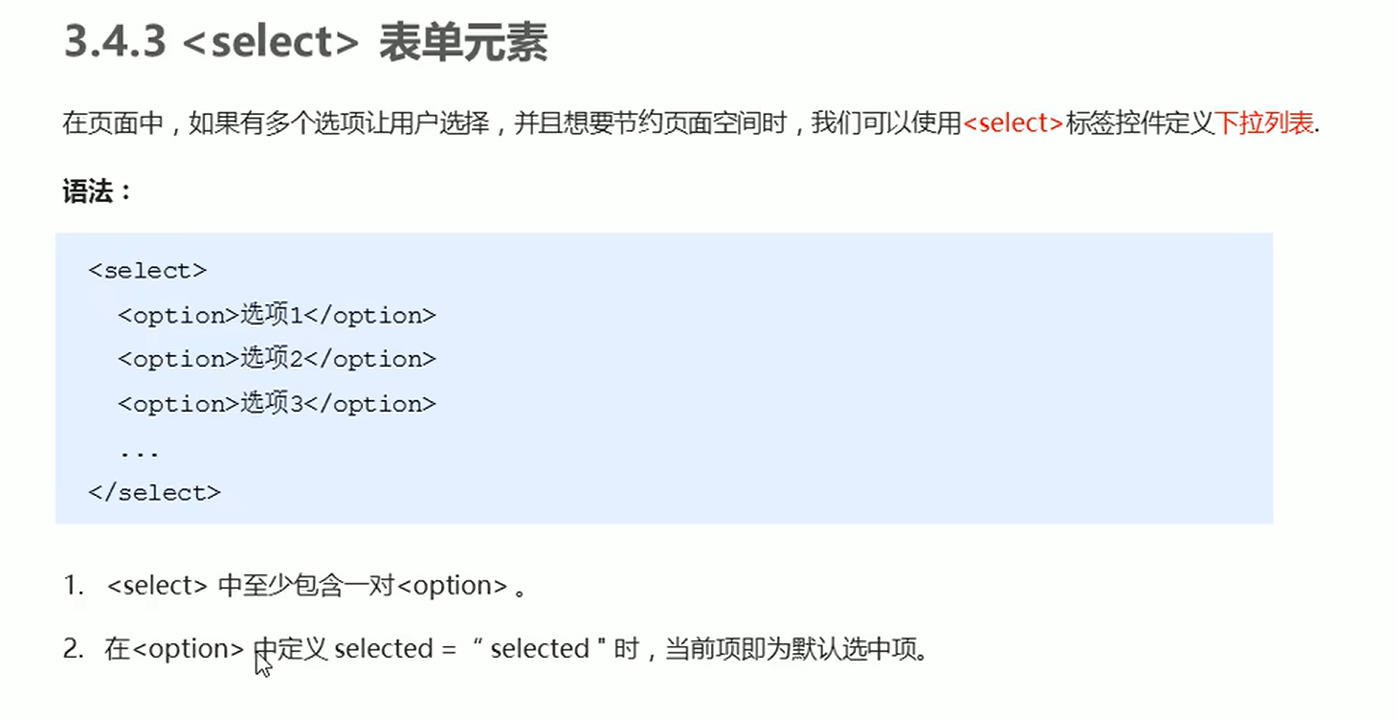1397x720 pixels.
Task: Click the phrase 标签控件定义 in intro paragraph
Action: pyautogui.click(x=1140, y=124)
